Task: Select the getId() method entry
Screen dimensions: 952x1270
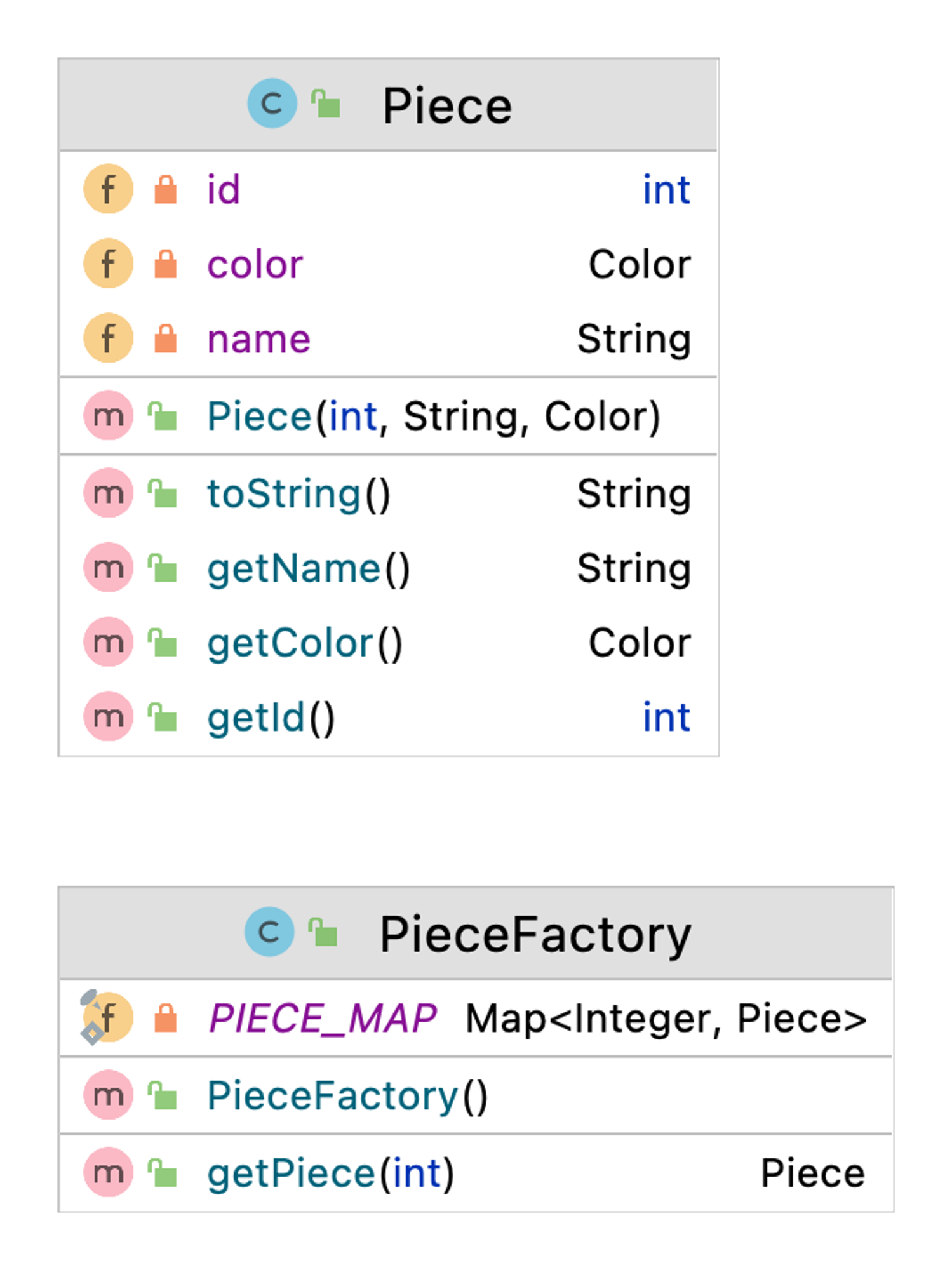Action: click(271, 718)
